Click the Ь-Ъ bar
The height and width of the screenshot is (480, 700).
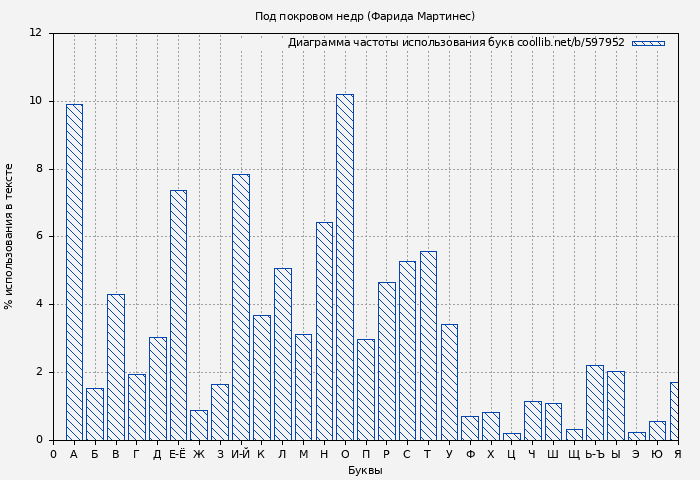(x=594, y=402)
